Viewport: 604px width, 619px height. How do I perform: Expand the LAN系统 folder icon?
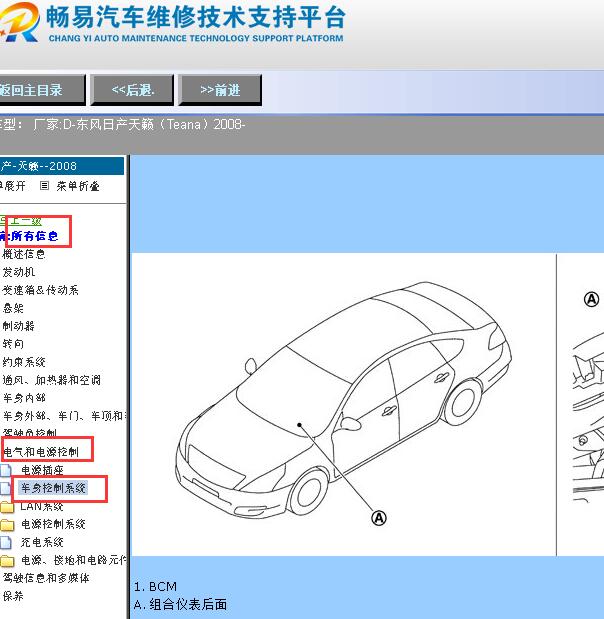pyautogui.click(x=7, y=506)
